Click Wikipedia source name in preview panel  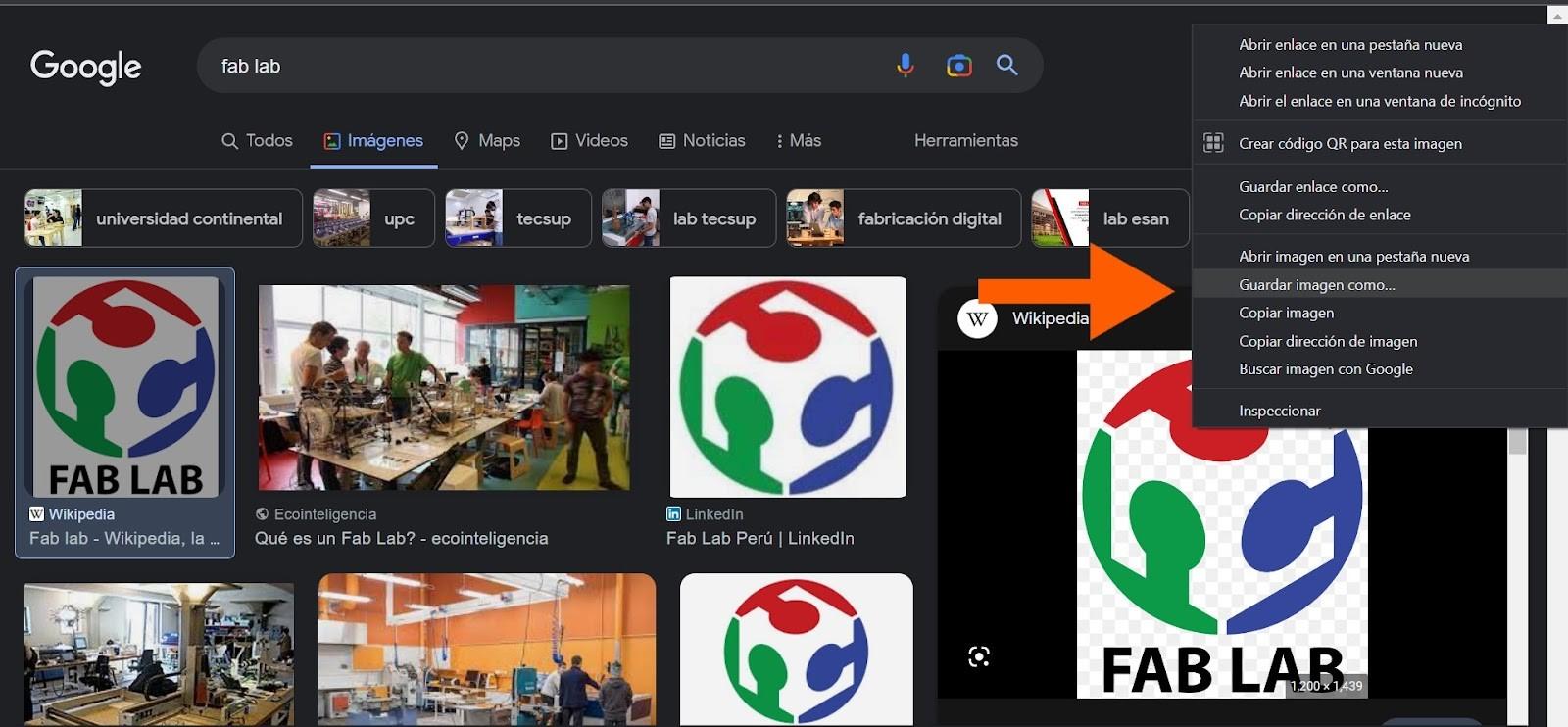click(x=1051, y=318)
